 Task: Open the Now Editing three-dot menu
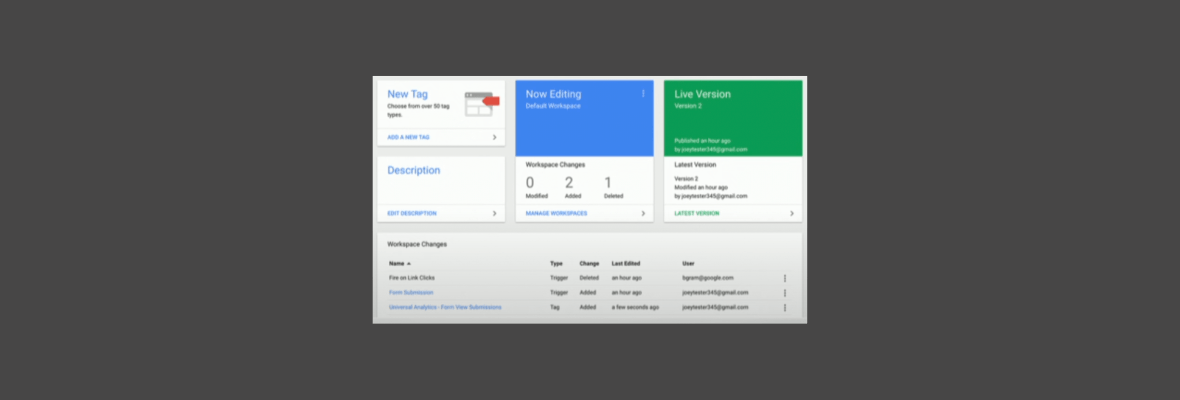pyautogui.click(x=643, y=94)
